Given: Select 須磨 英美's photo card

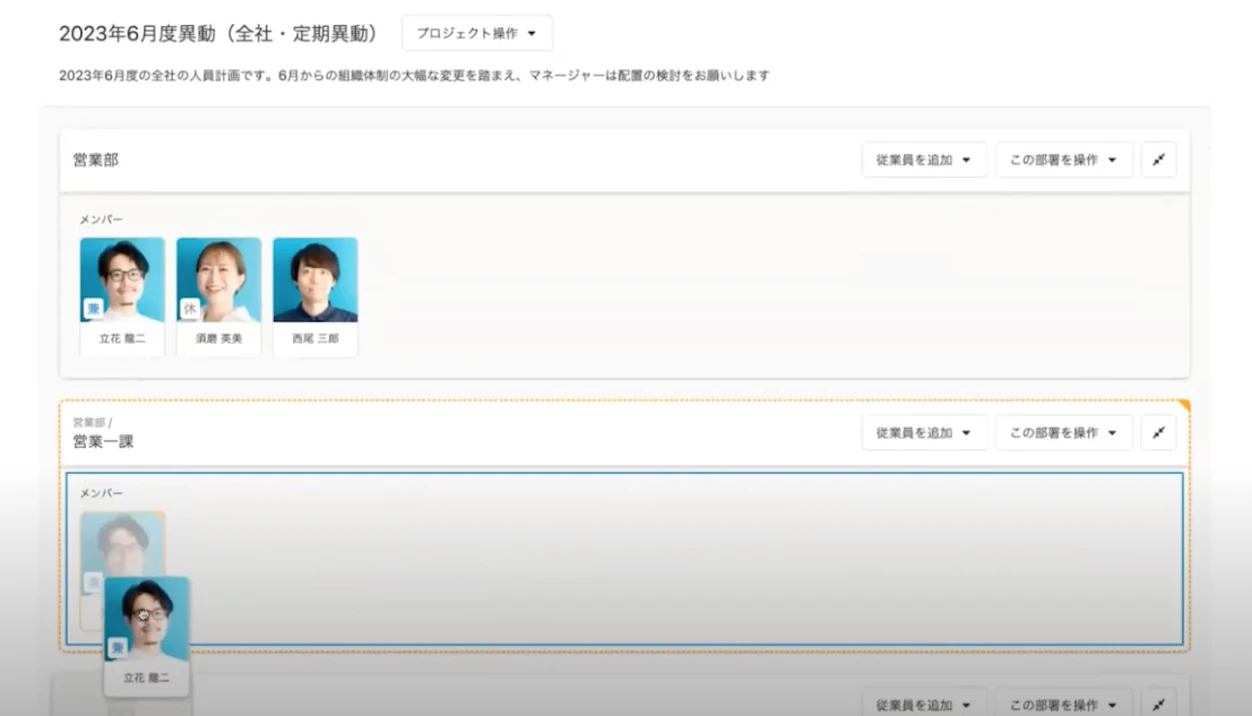Looking at the screenshot, I should pos(219,296).
